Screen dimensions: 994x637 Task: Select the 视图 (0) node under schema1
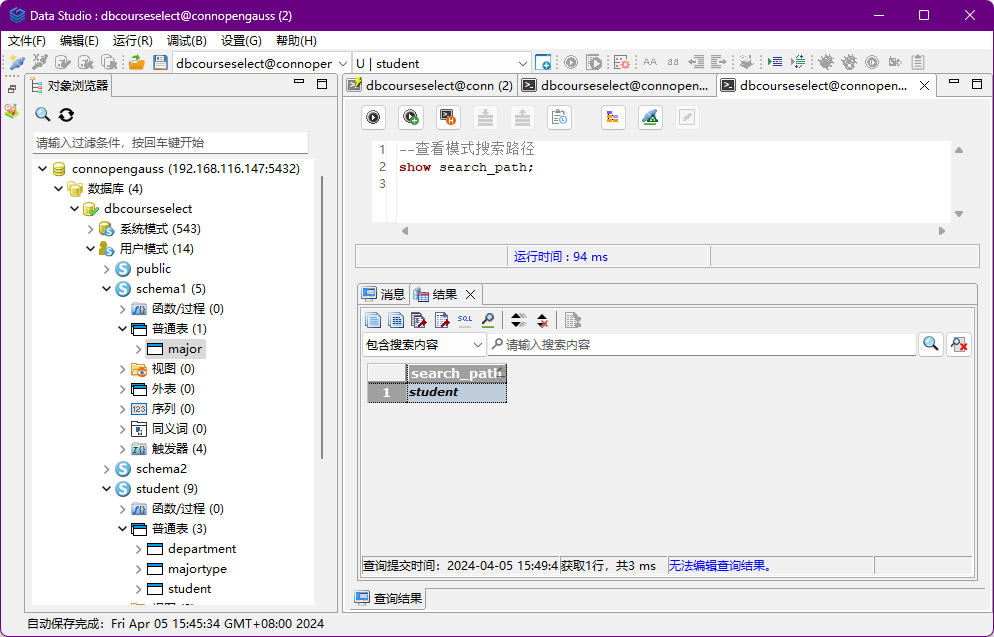pyautogui.click(x=173, y=369)
